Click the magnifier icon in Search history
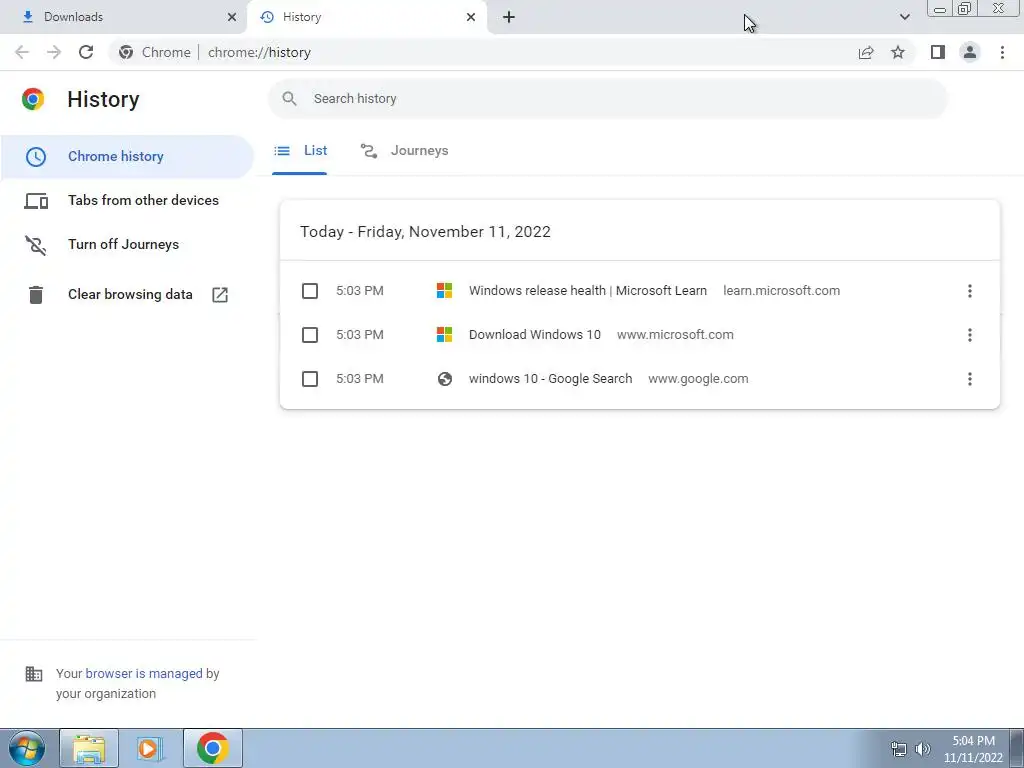Viewport: 1024px width, 768px height. (x=289, y=99)
